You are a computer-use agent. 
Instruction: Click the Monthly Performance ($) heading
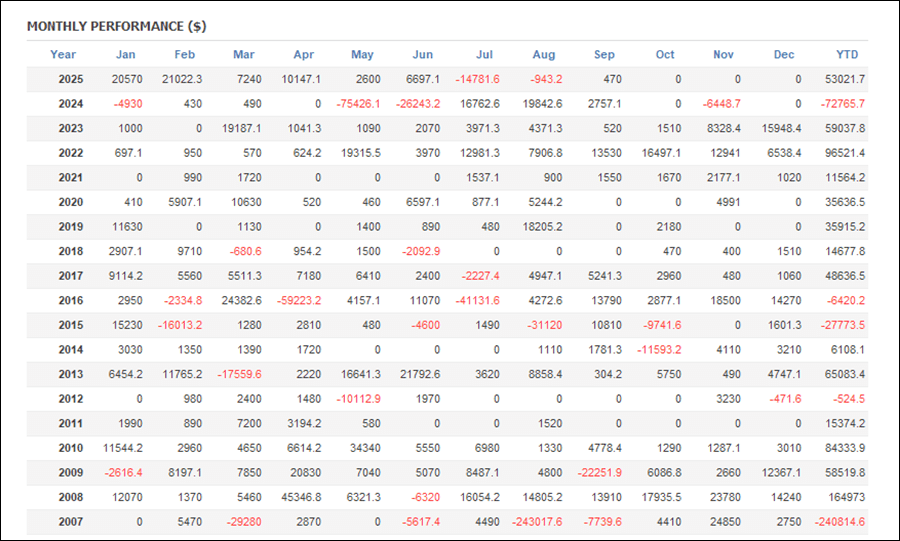point(116,26)
